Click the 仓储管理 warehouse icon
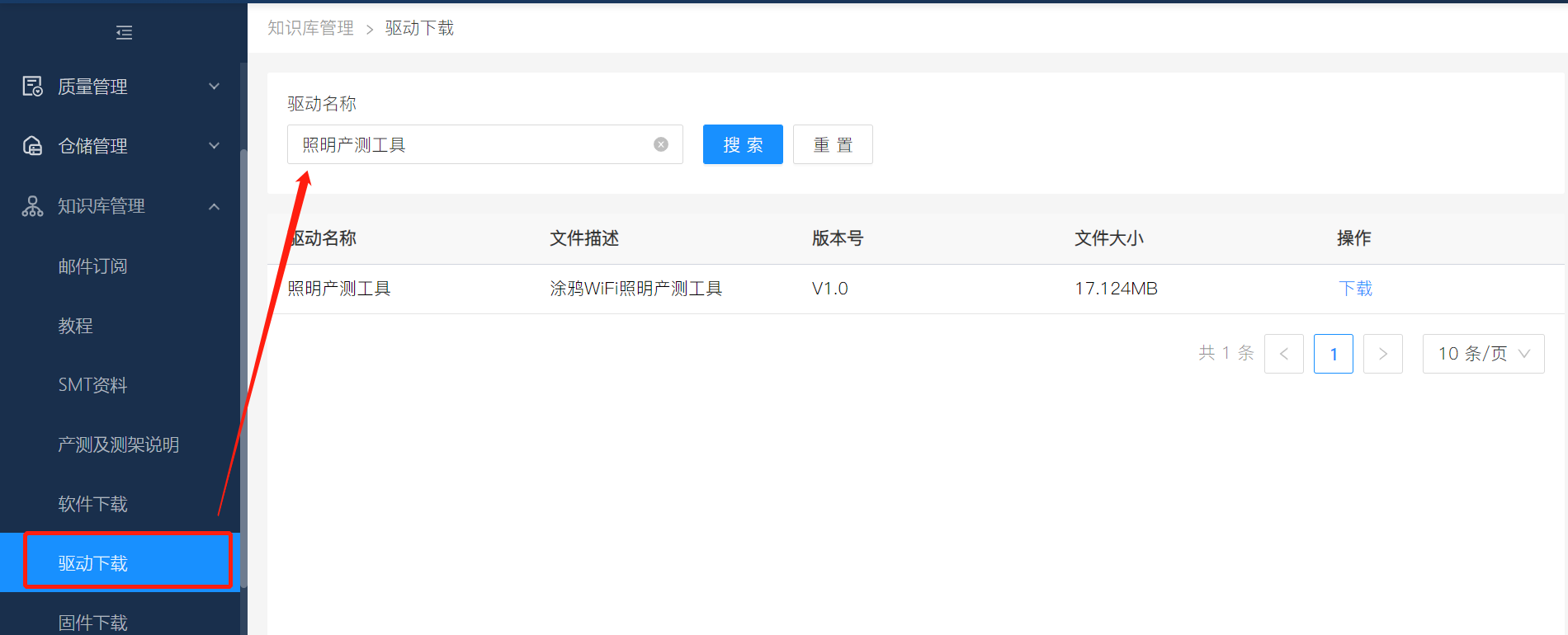1568x635 pixels. [x=32, y=146]
